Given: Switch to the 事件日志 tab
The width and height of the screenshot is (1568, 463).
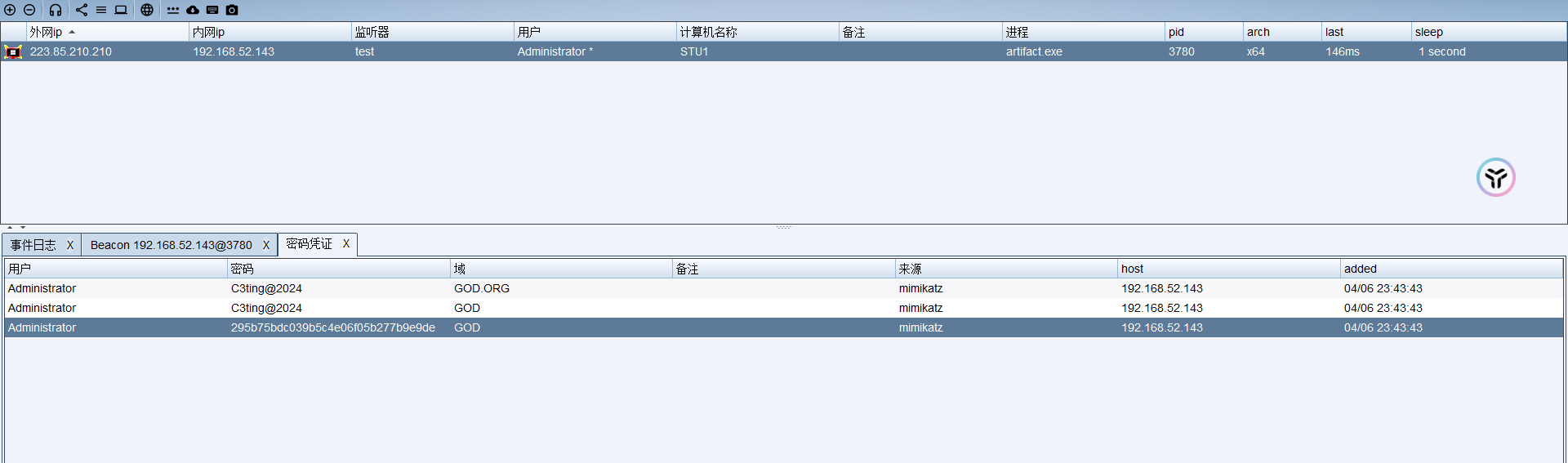Looking at the screenshot, I should tap(33, 245).
